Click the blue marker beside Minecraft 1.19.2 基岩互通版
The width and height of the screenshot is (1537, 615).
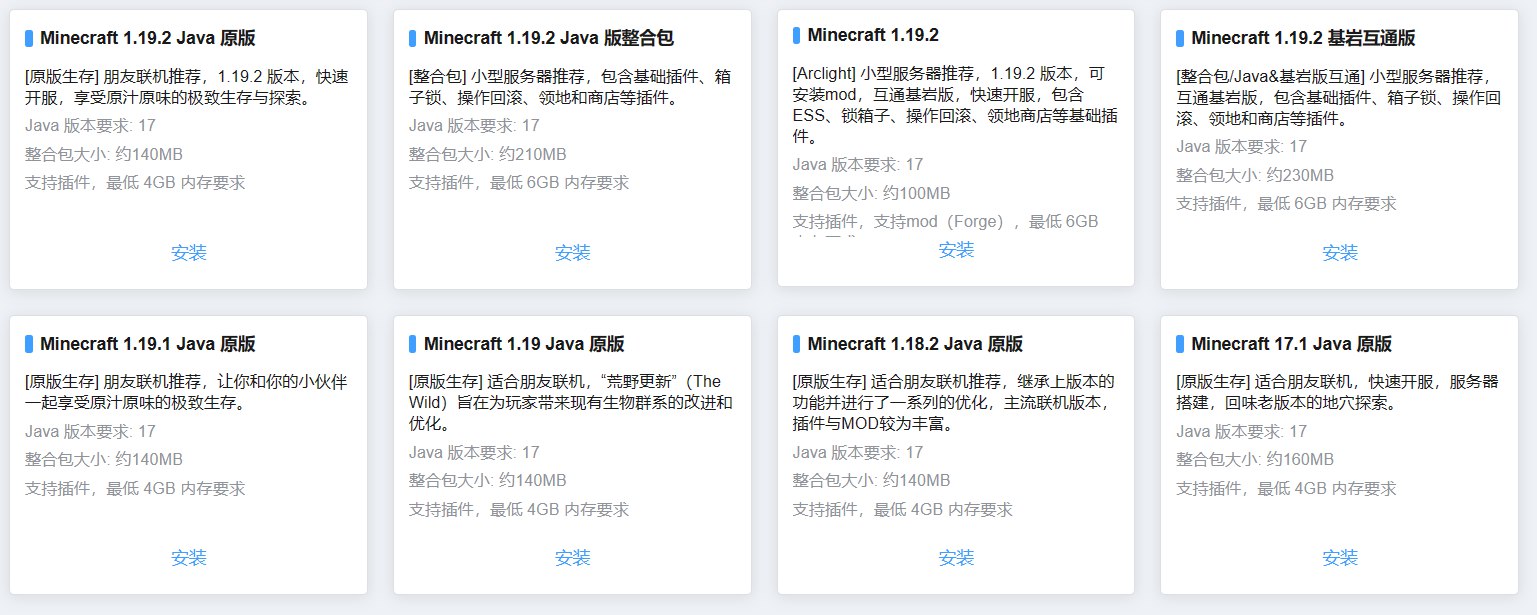(x=1180, y=39)
